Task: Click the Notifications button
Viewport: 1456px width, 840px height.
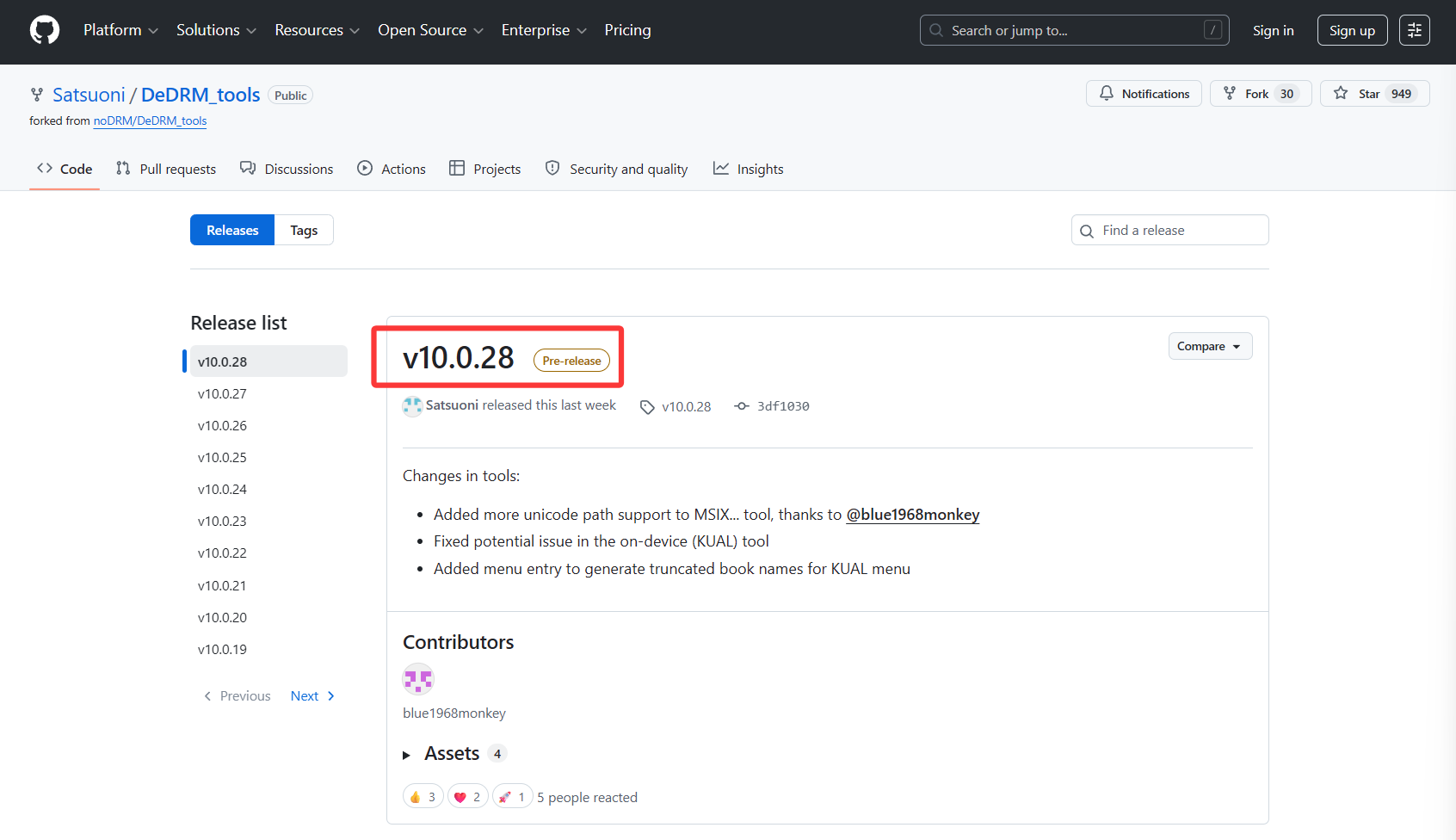Action: point(1144,94)
